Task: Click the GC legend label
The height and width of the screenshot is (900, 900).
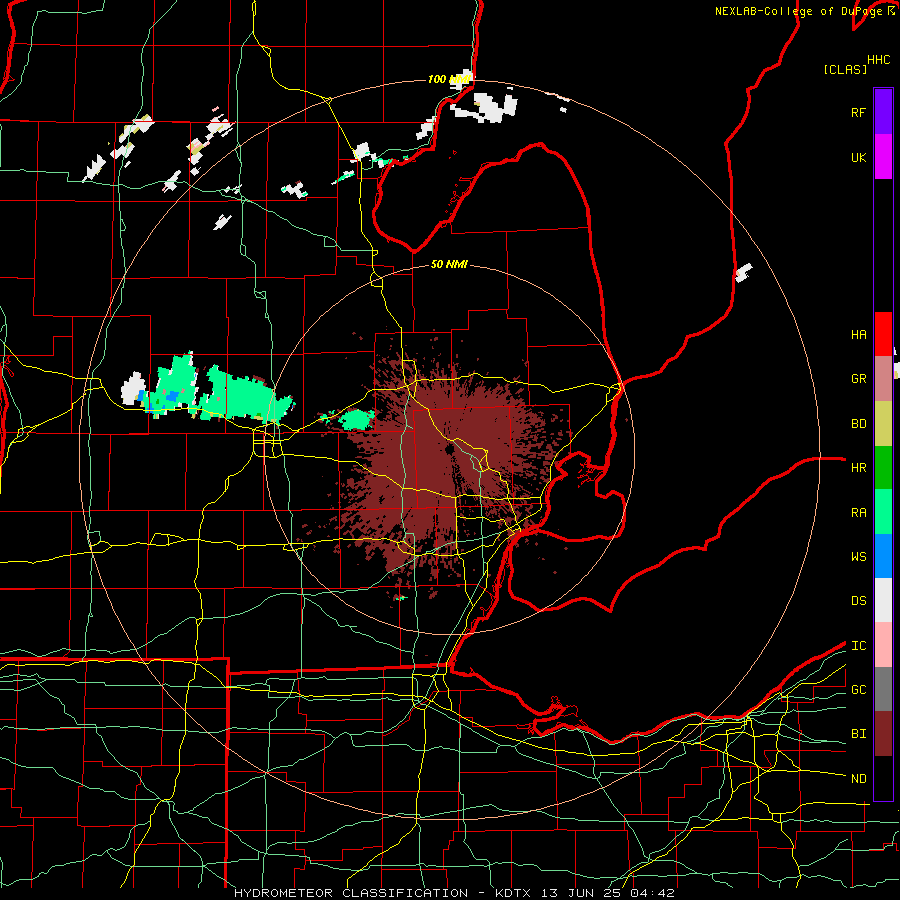Action: (x=858, y=690)
